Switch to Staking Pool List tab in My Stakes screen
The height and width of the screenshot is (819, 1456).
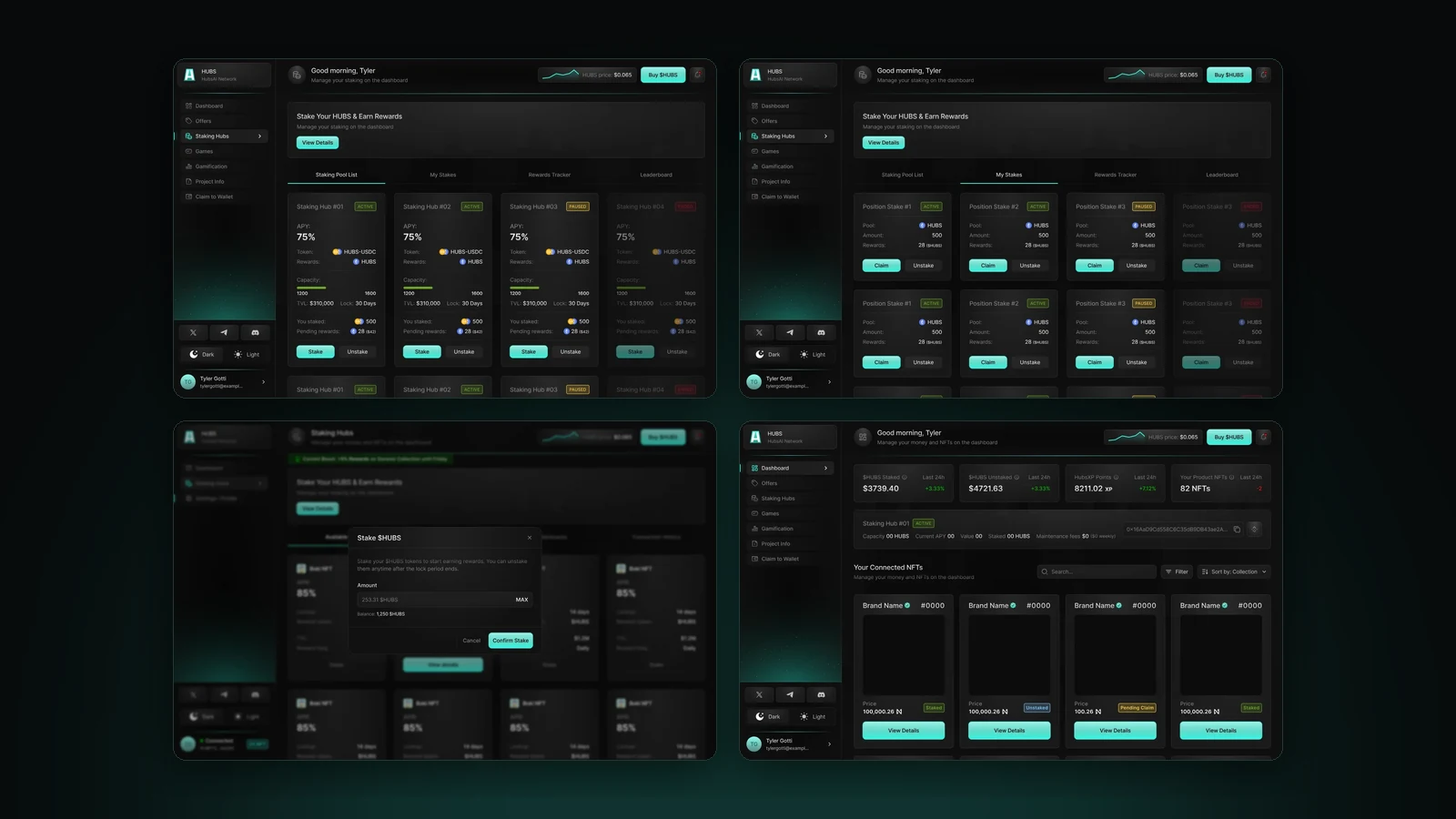903,175
